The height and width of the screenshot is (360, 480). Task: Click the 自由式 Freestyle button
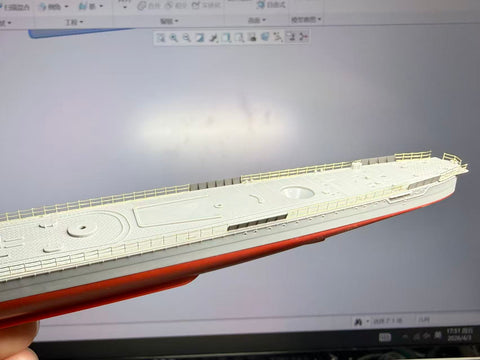click(x=271, y=5)
